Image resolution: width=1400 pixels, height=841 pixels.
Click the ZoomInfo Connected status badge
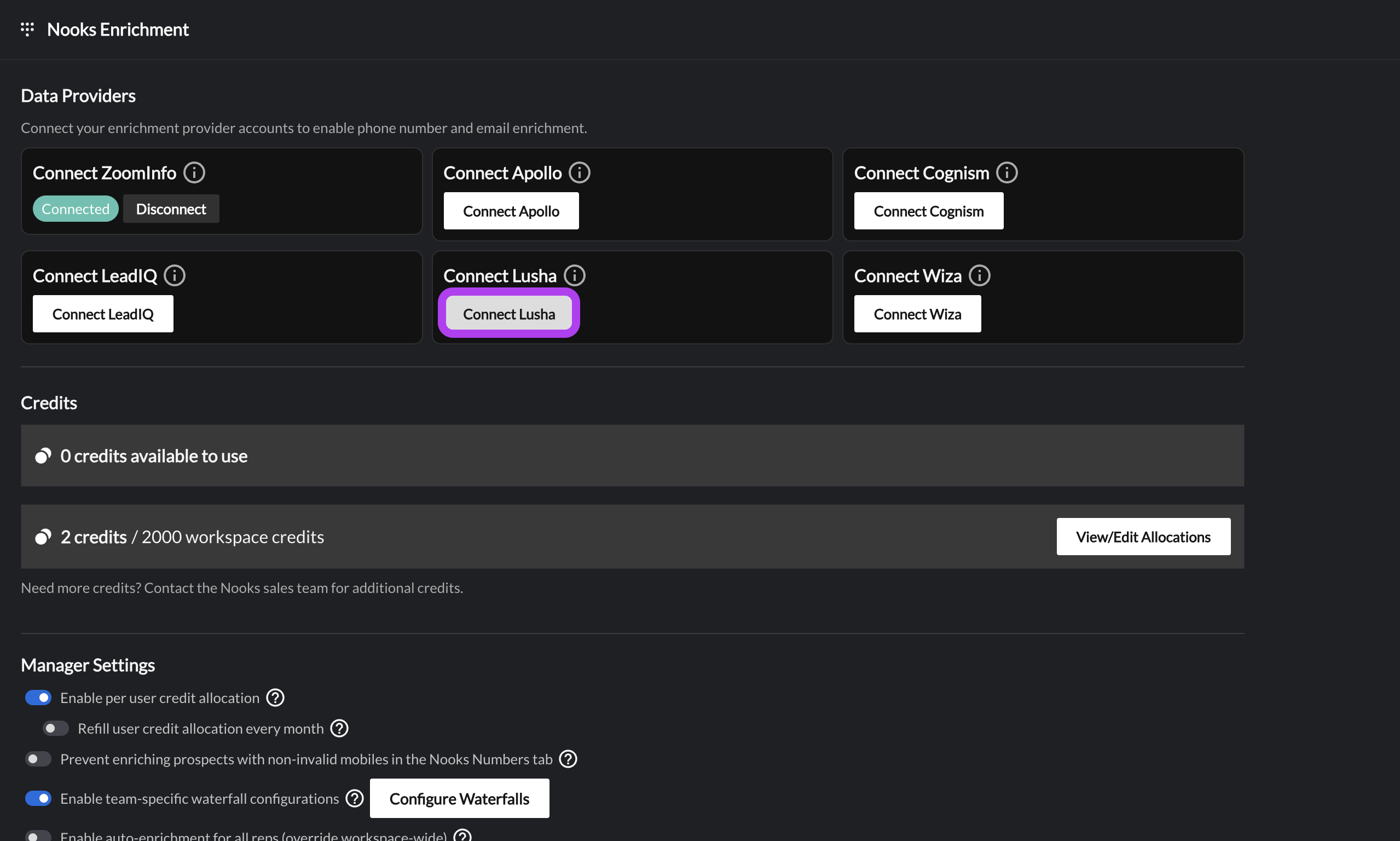tap(76, 209)
